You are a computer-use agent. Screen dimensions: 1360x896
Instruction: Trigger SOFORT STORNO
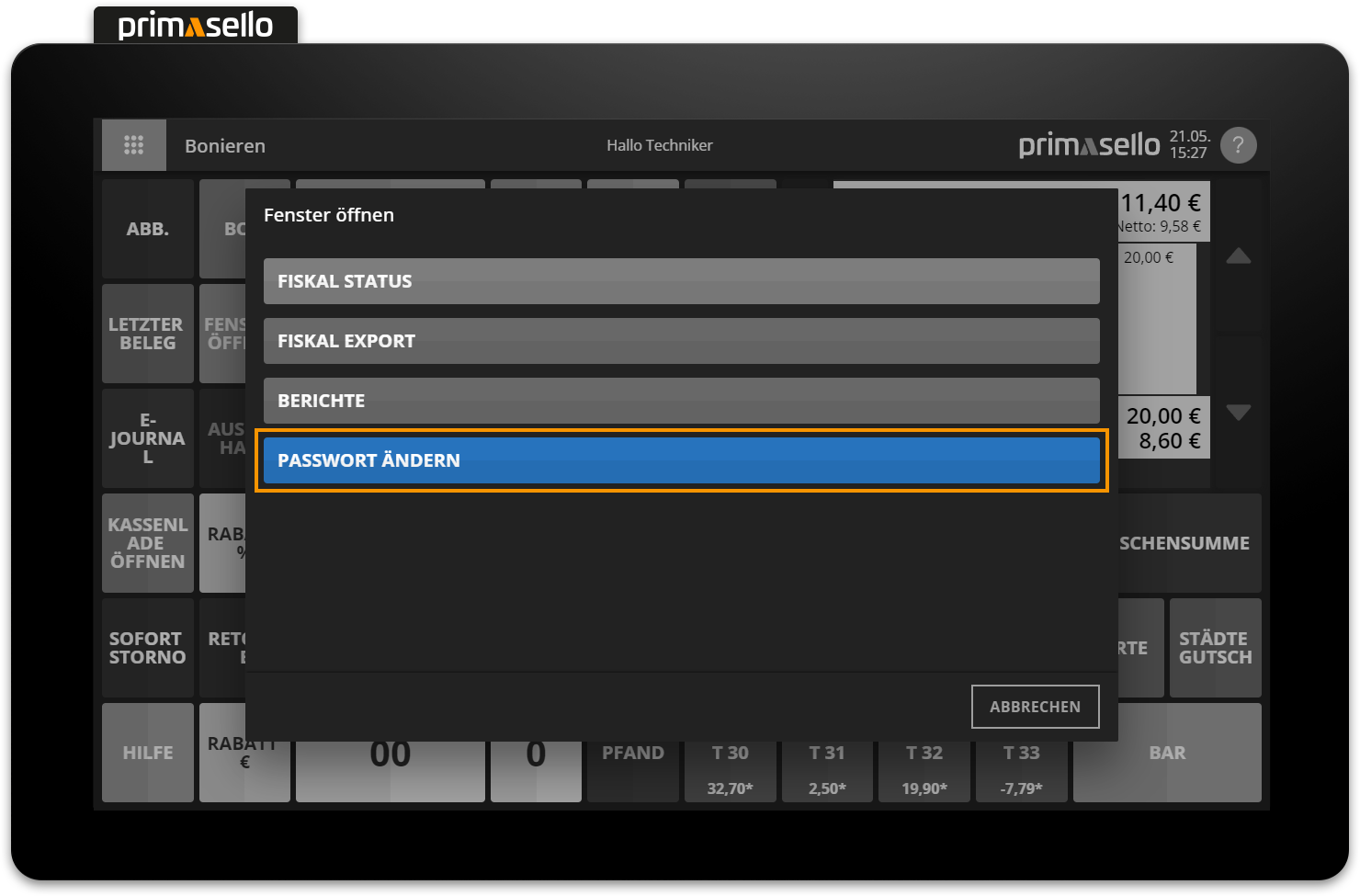tap(148, 648)
